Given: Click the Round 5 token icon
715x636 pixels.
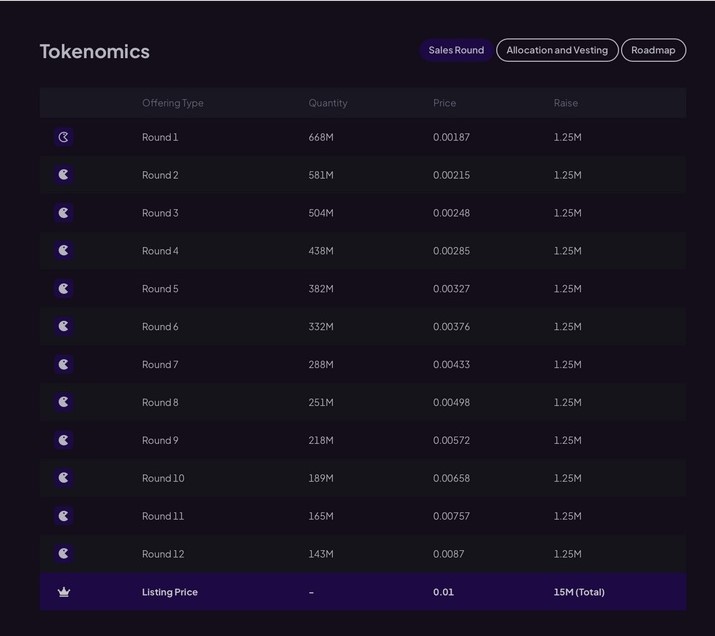Looking at the screenshot, I should pyautogui.click(x=64, y=289).
